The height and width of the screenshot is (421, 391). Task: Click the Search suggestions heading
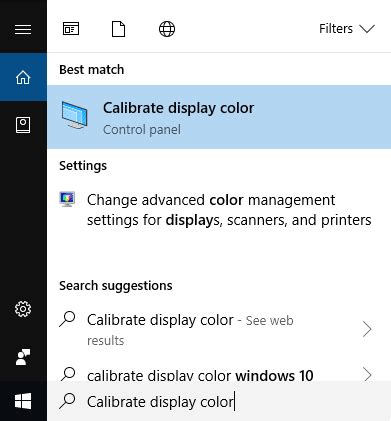(x=116, y=286)
